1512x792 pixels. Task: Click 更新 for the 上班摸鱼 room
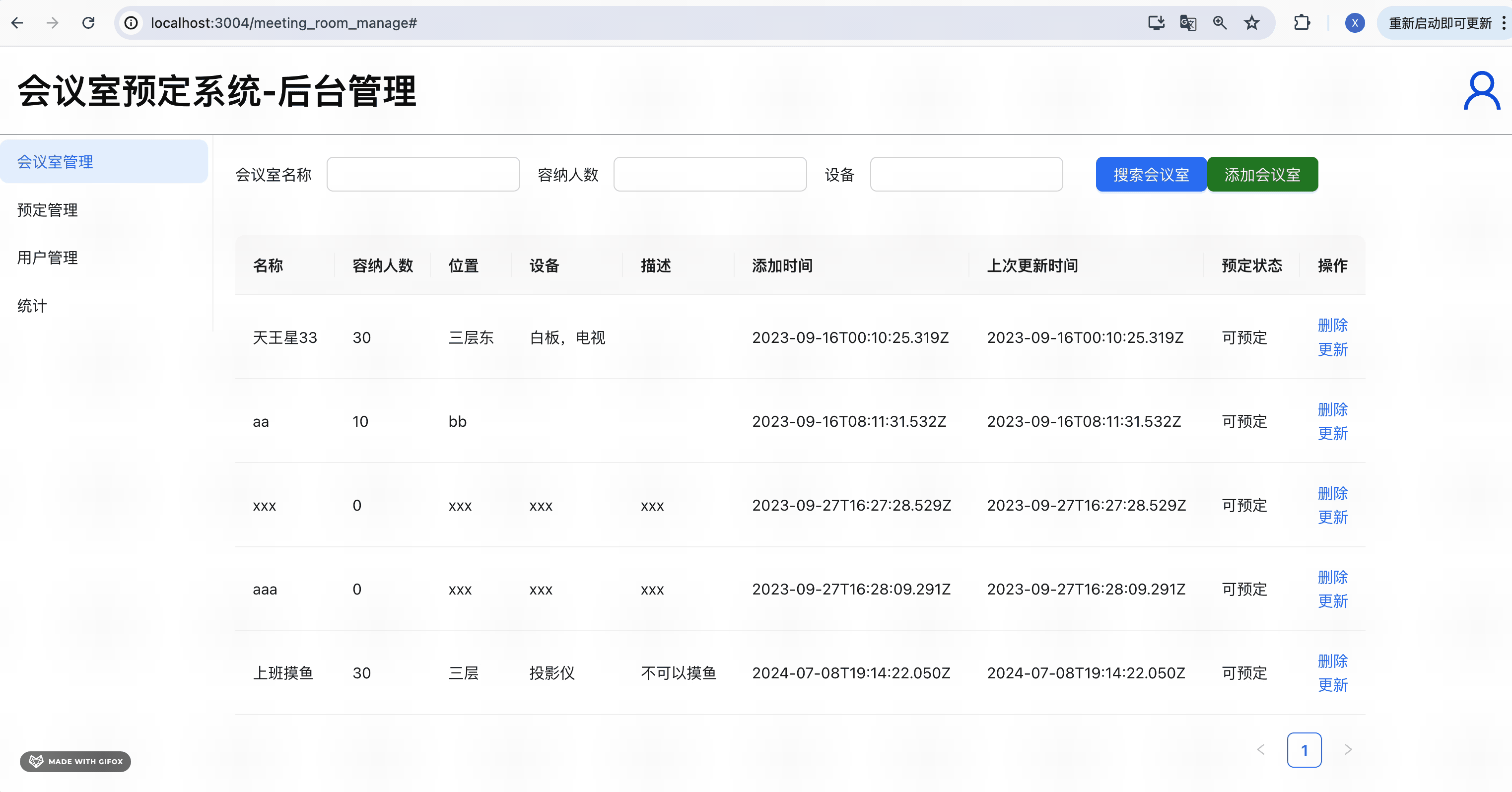point(1332,685)
